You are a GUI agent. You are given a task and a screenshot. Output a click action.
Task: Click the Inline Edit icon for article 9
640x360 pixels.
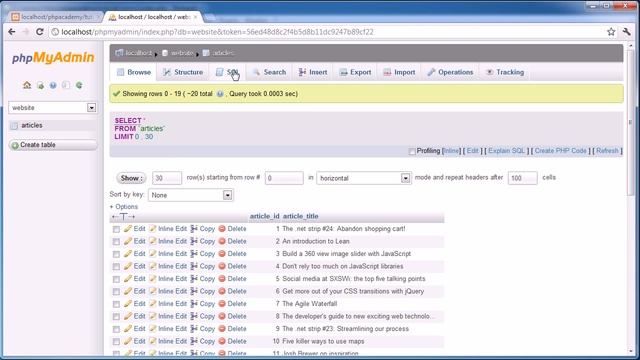153,329
